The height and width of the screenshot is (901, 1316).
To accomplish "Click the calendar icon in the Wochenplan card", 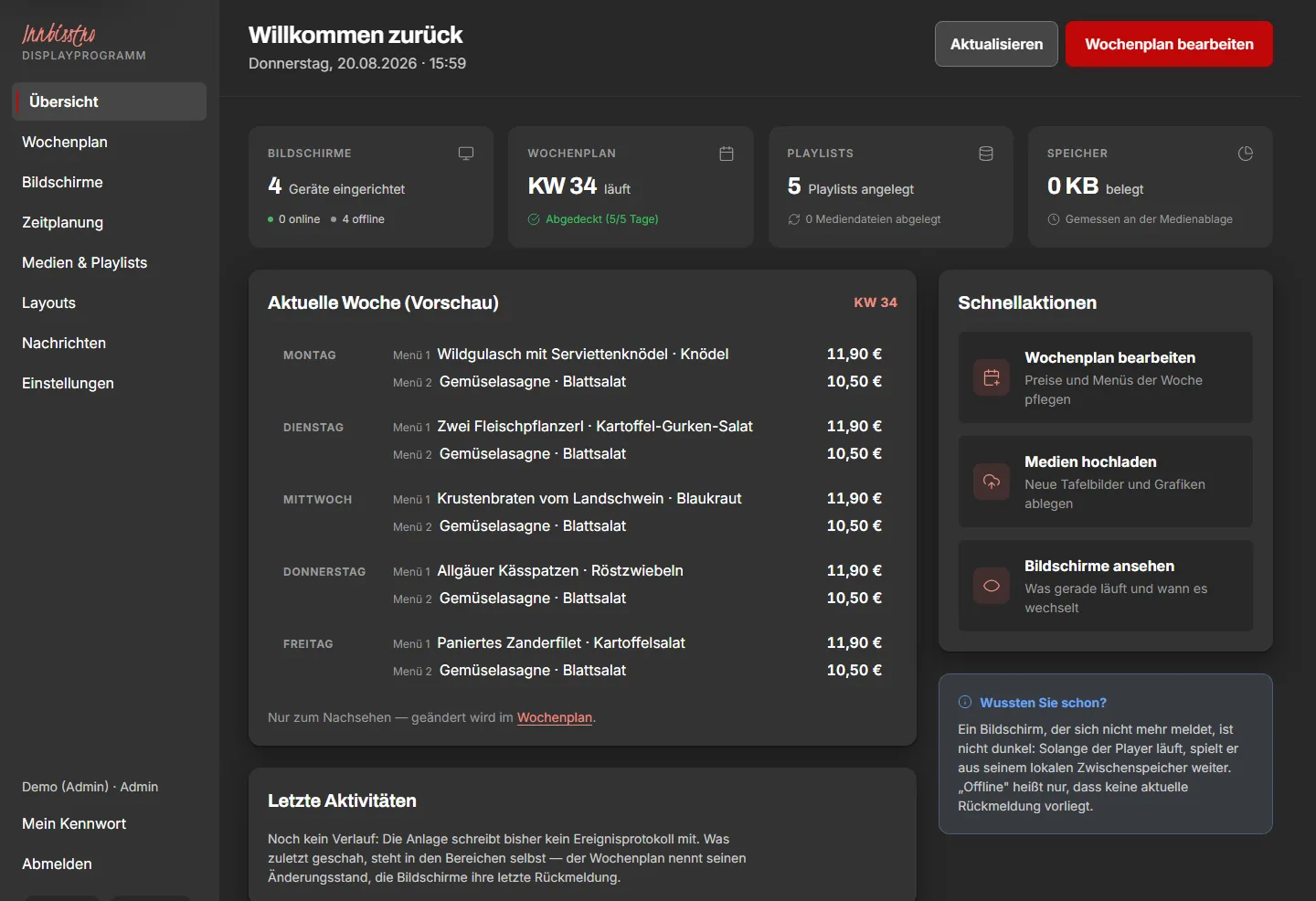I will point(727,154).
